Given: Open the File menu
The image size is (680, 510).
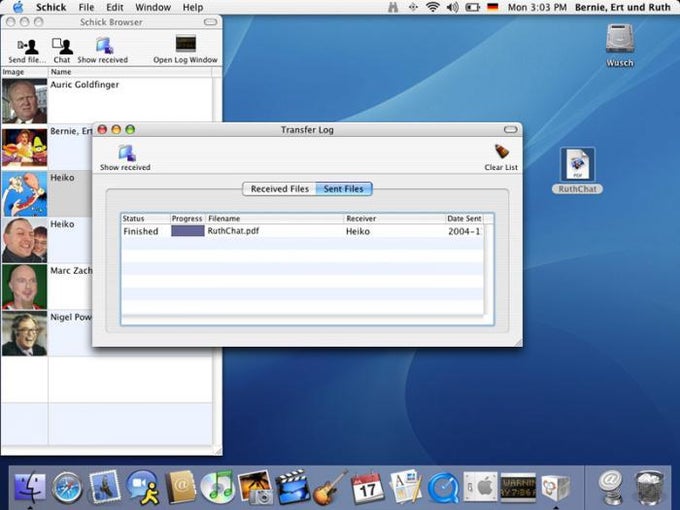Looking at the screenshot, I should click(86, 7).
